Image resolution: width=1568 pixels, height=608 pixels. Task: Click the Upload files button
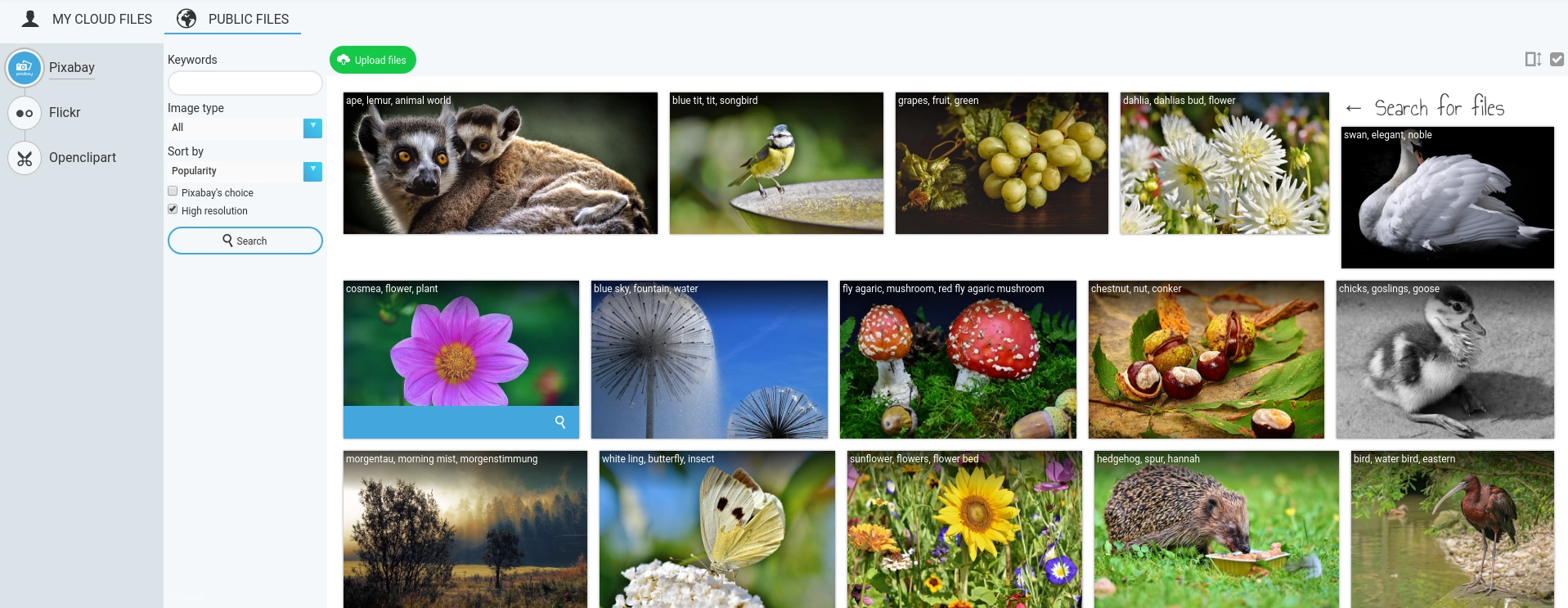(x=373, y=60)
